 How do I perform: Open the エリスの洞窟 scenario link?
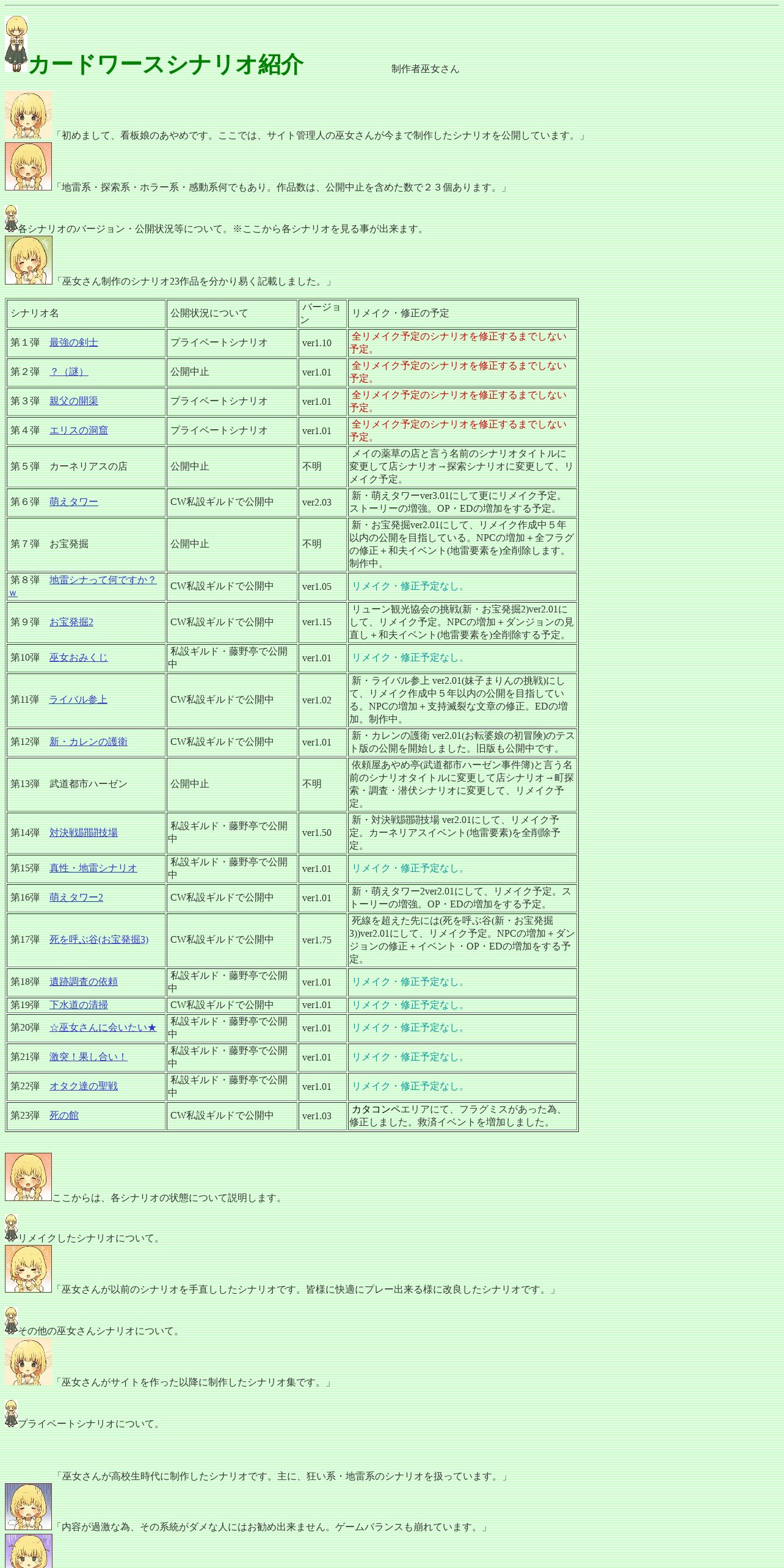pyautogui.click(x=78, y=430)
